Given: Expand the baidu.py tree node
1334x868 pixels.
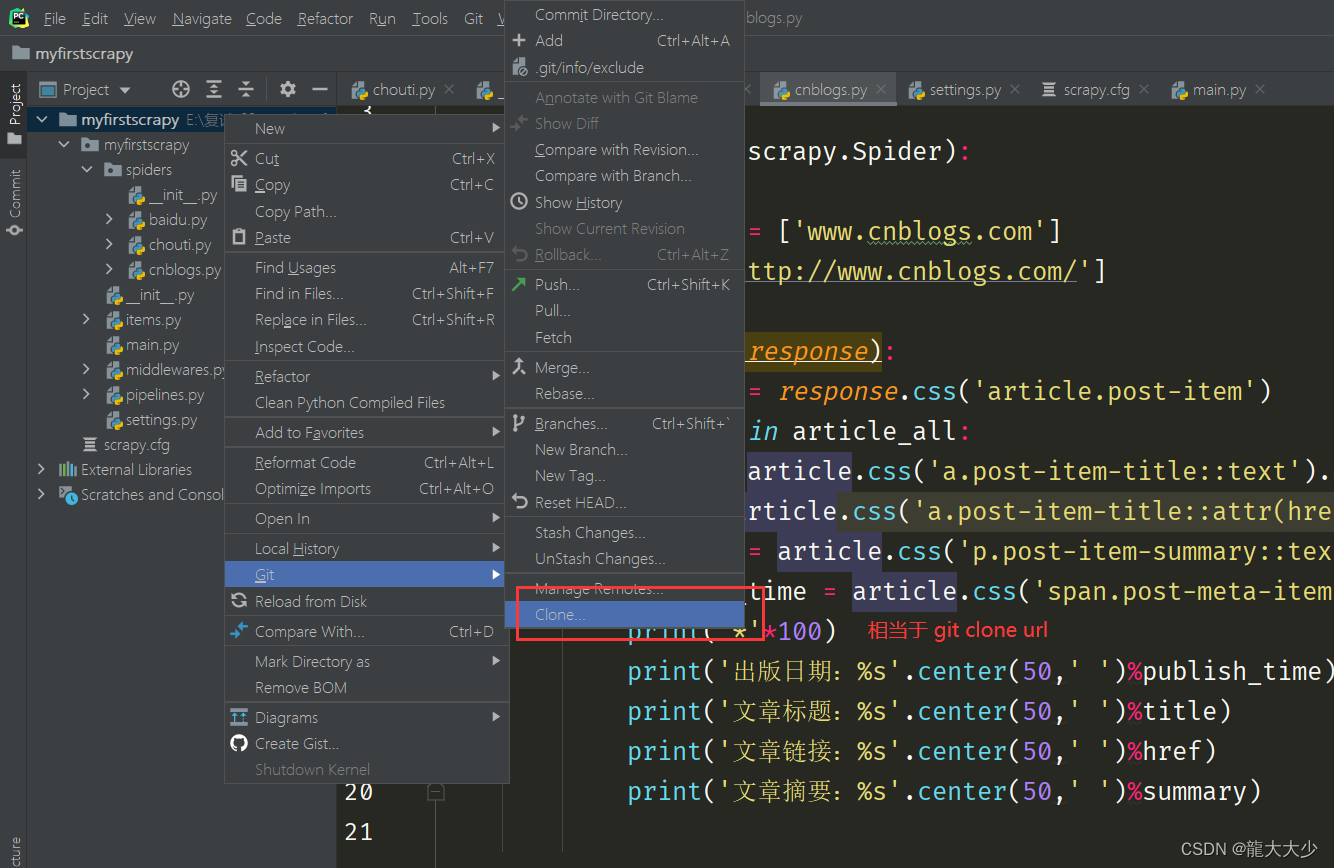Looking at the screenshot, I should (x=110, y=220).
